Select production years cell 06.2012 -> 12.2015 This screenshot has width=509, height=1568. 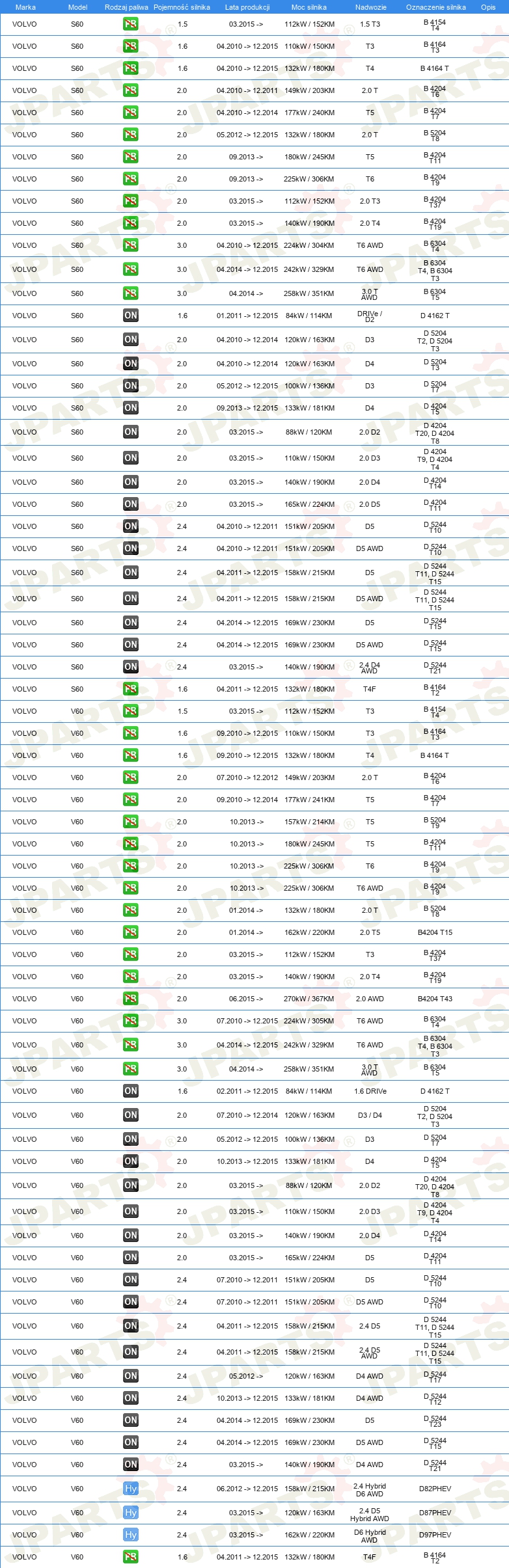coord(247,1489)
